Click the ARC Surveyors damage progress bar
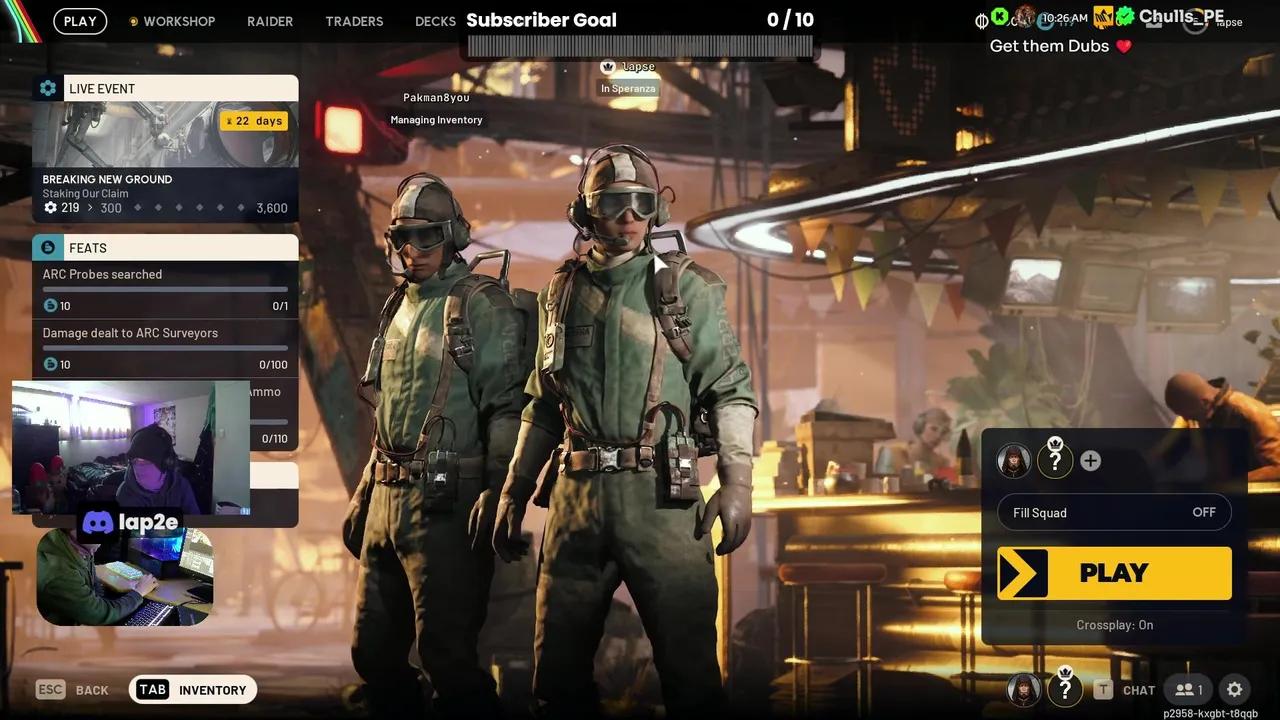The width and height of the screenshot is (1280, 720). coord(165,348)
